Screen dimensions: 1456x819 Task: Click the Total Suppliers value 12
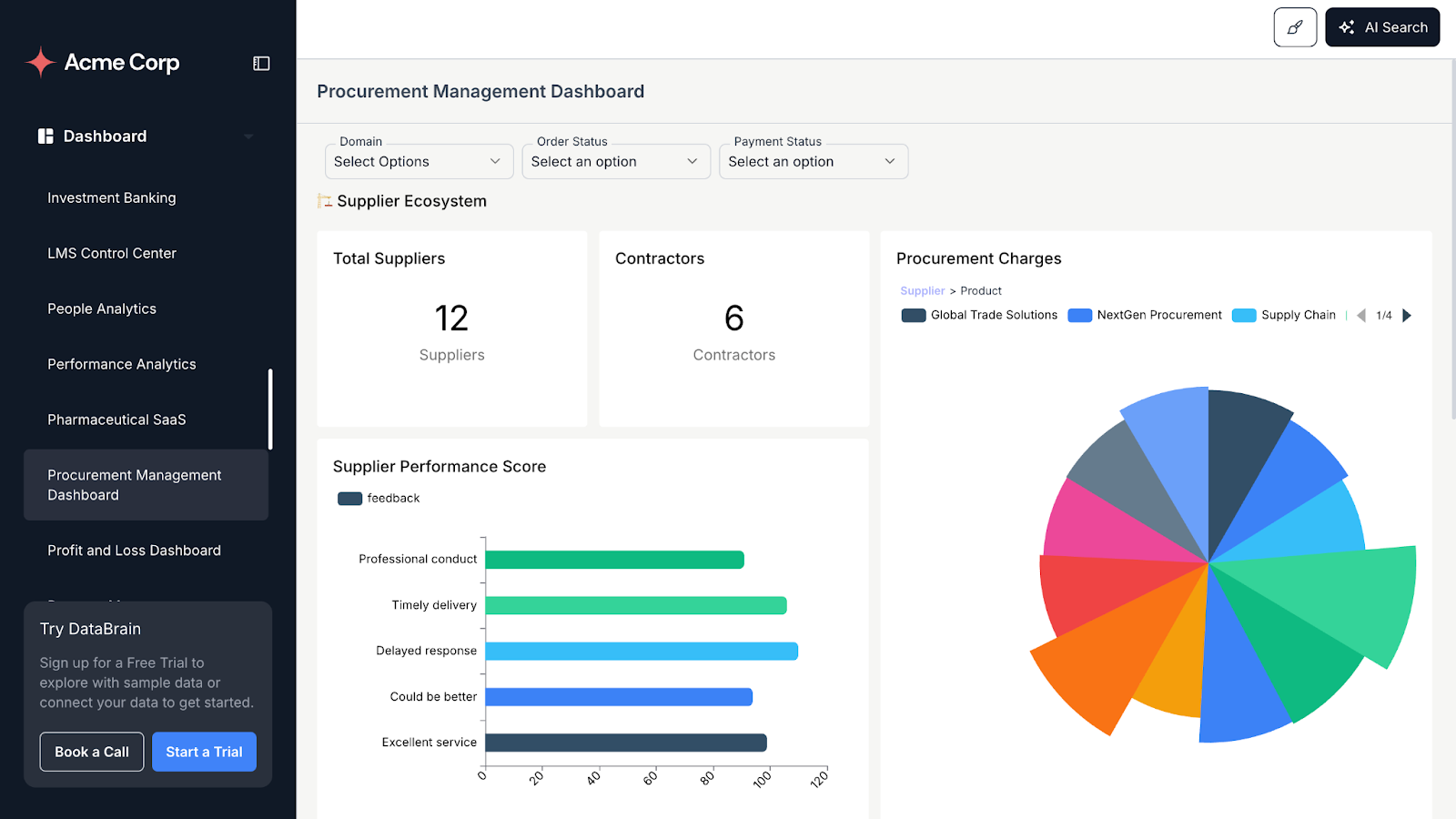coord(451,318)
